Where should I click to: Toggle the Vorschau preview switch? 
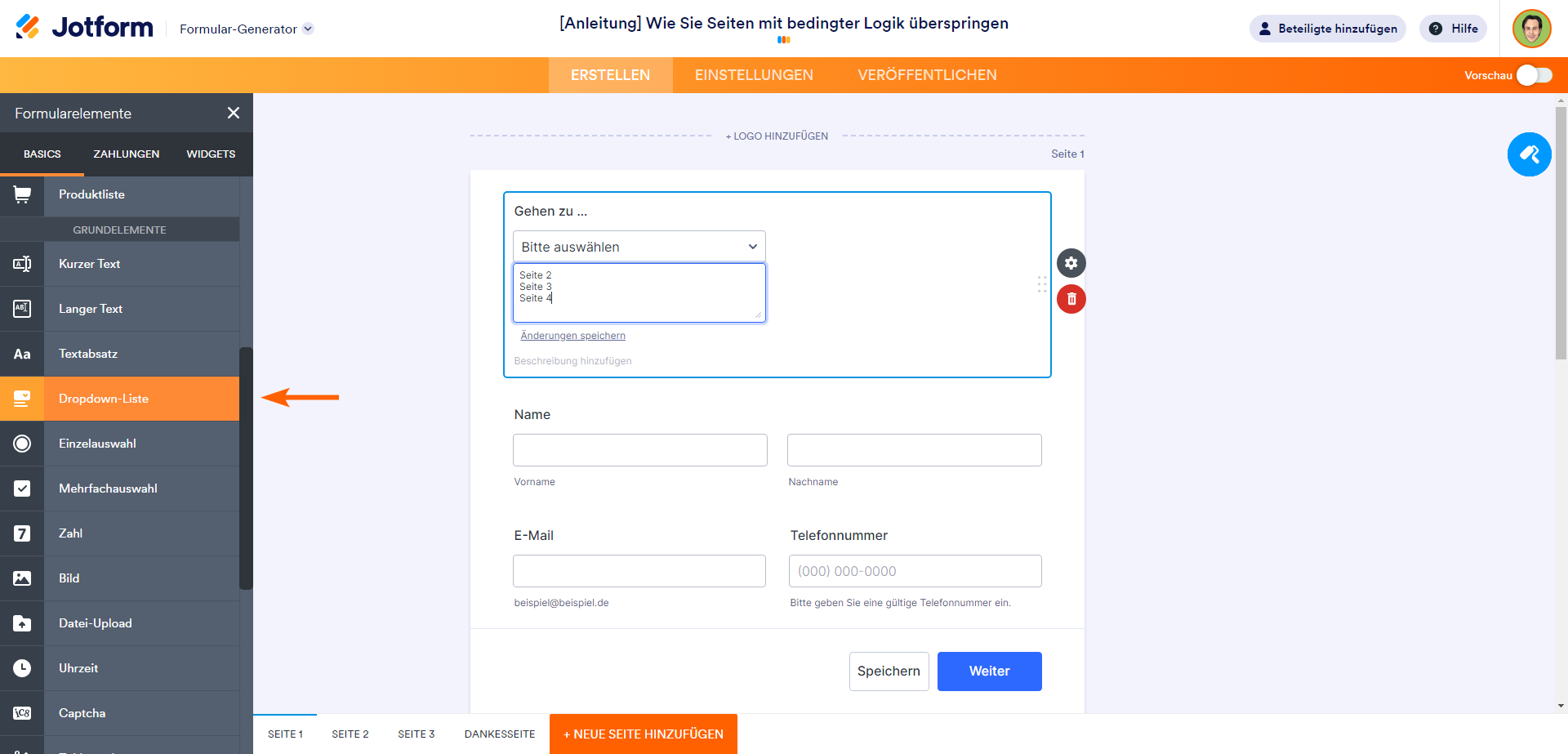[x=1534, y=75]
